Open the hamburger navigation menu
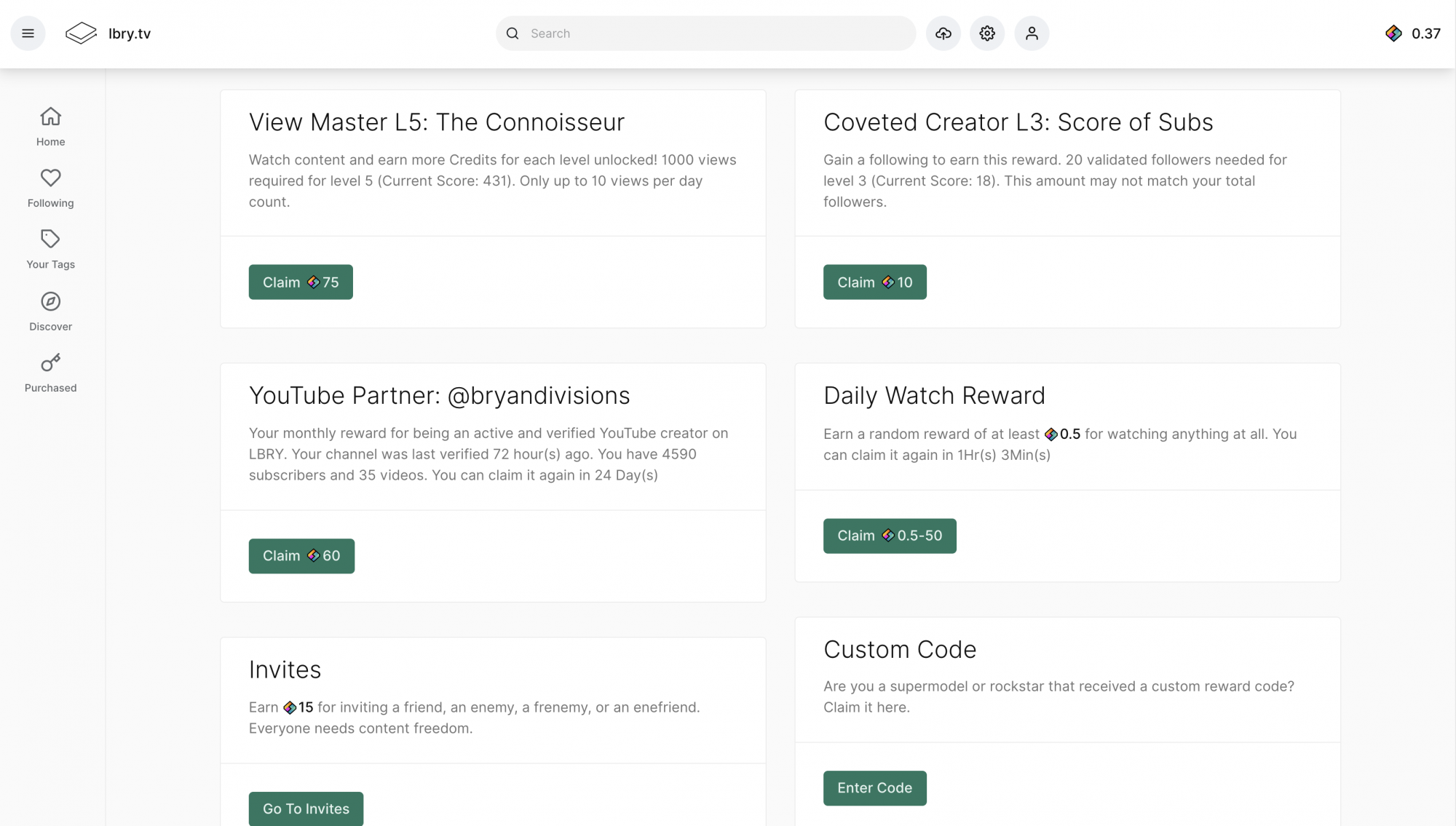 coord(28,33)
